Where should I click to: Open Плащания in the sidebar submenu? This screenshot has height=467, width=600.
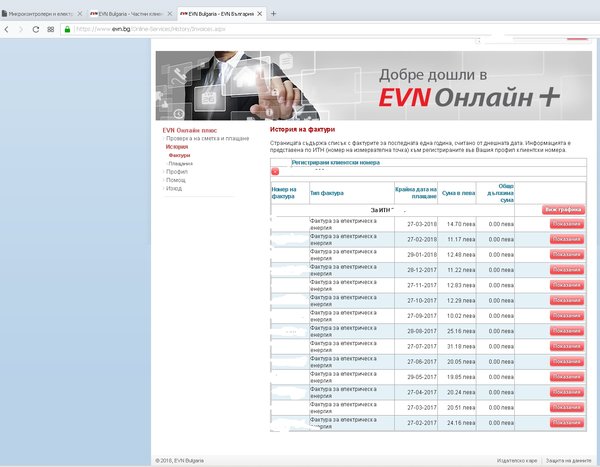[181, 164]
